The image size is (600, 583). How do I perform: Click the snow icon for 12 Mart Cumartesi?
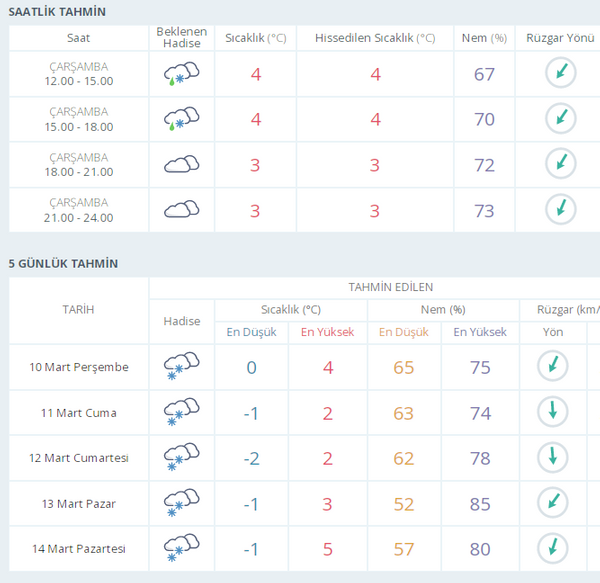(x=181, y=457)
